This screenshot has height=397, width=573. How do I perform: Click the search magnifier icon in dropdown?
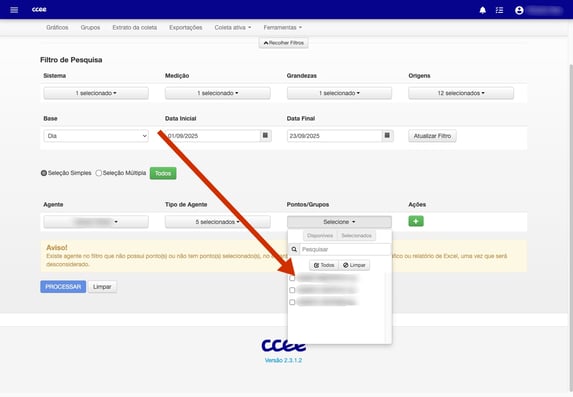294,249
